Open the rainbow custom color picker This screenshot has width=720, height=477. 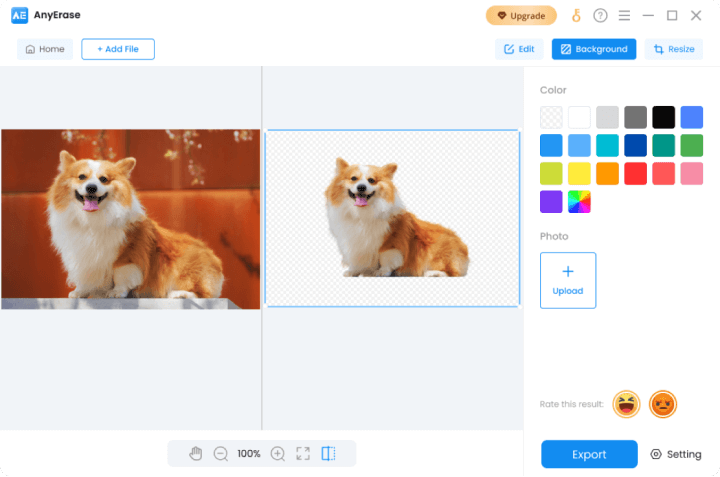[x=579, y=201]
